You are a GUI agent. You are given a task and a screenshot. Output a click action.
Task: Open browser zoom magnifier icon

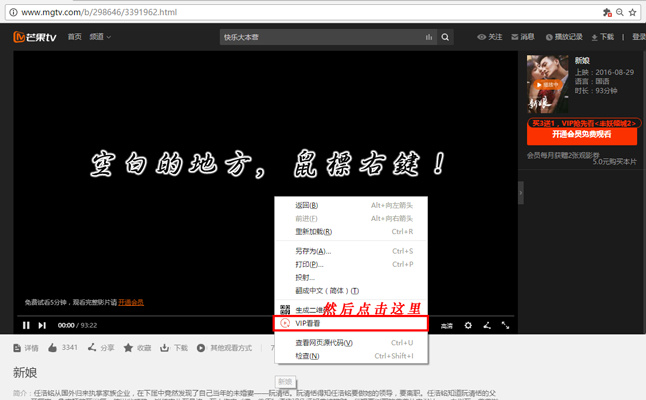point(620,12)
